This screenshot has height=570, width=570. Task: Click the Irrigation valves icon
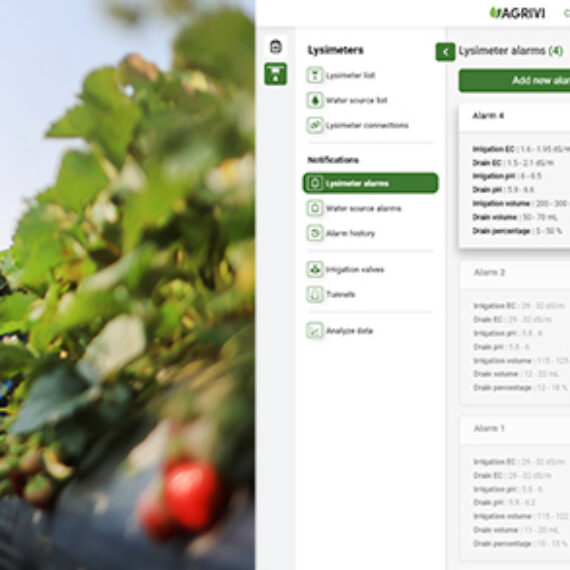click(x=315, y=269)
